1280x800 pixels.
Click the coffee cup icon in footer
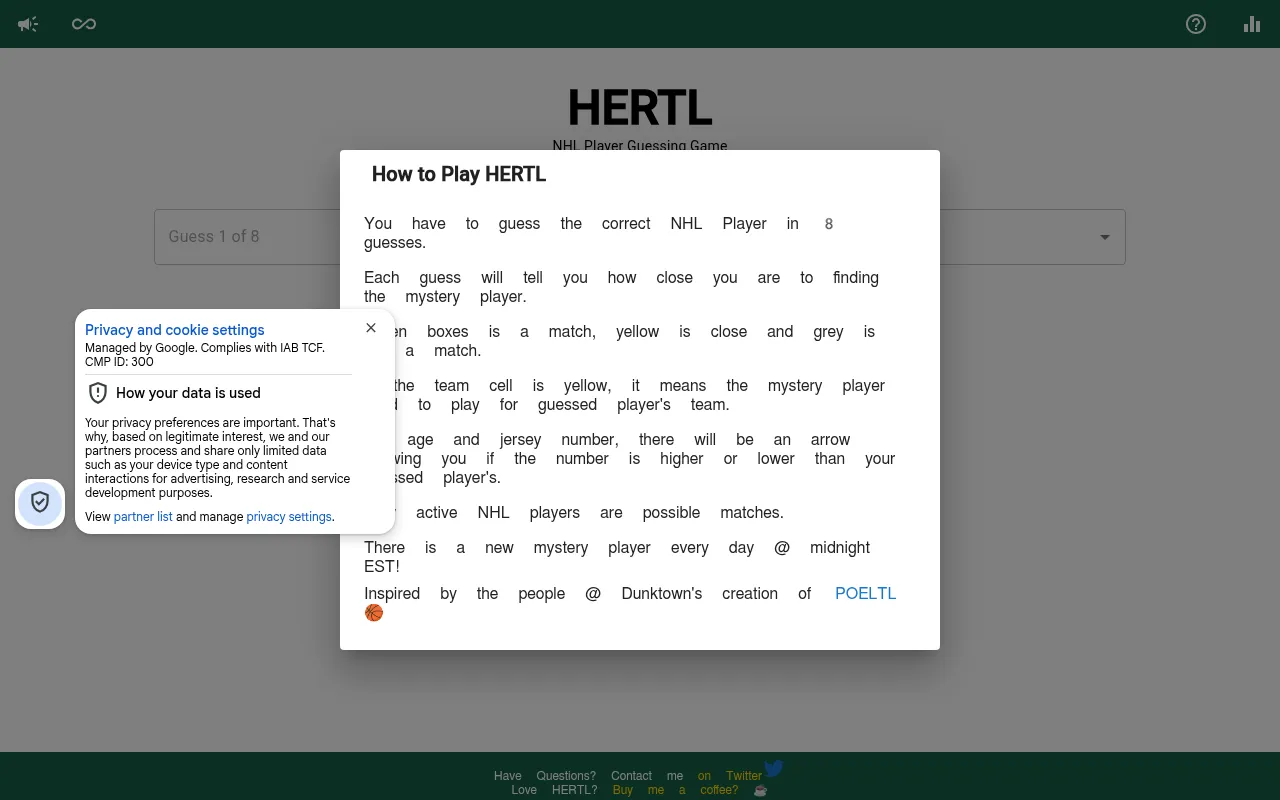pyautogui.click(x=760, y=790)
